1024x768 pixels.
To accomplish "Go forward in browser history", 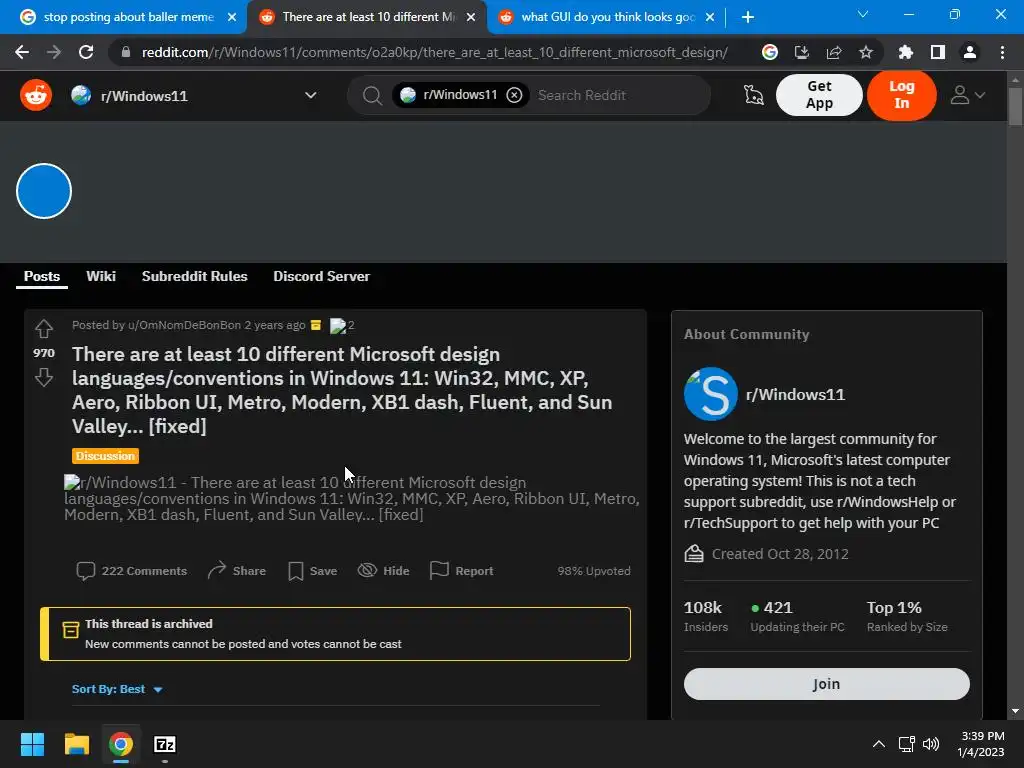I will [54, 52].
